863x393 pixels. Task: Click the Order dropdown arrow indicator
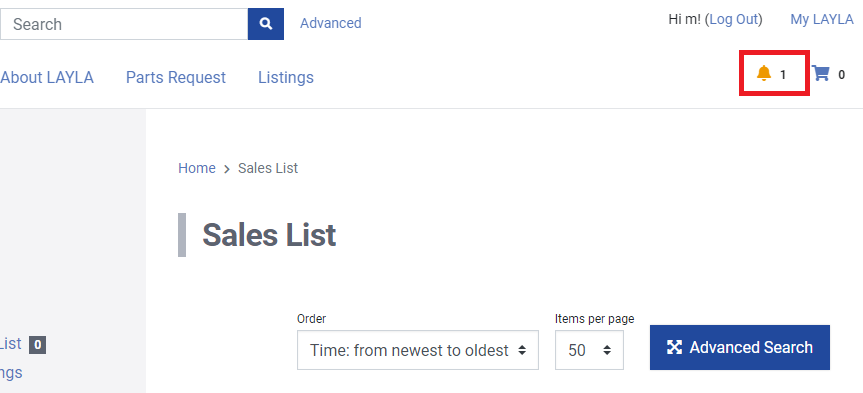[x=522, y=350]
